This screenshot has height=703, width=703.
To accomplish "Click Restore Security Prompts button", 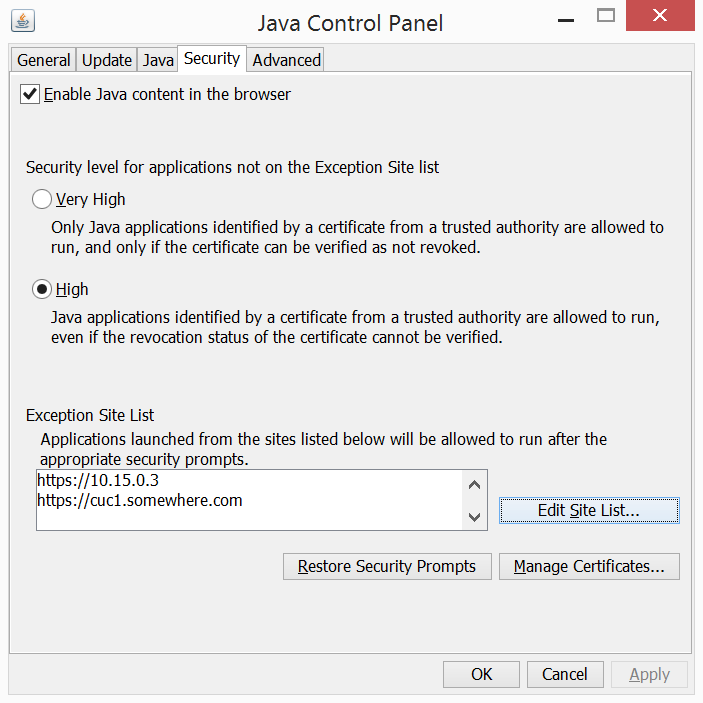I will (x=387, y=566).
